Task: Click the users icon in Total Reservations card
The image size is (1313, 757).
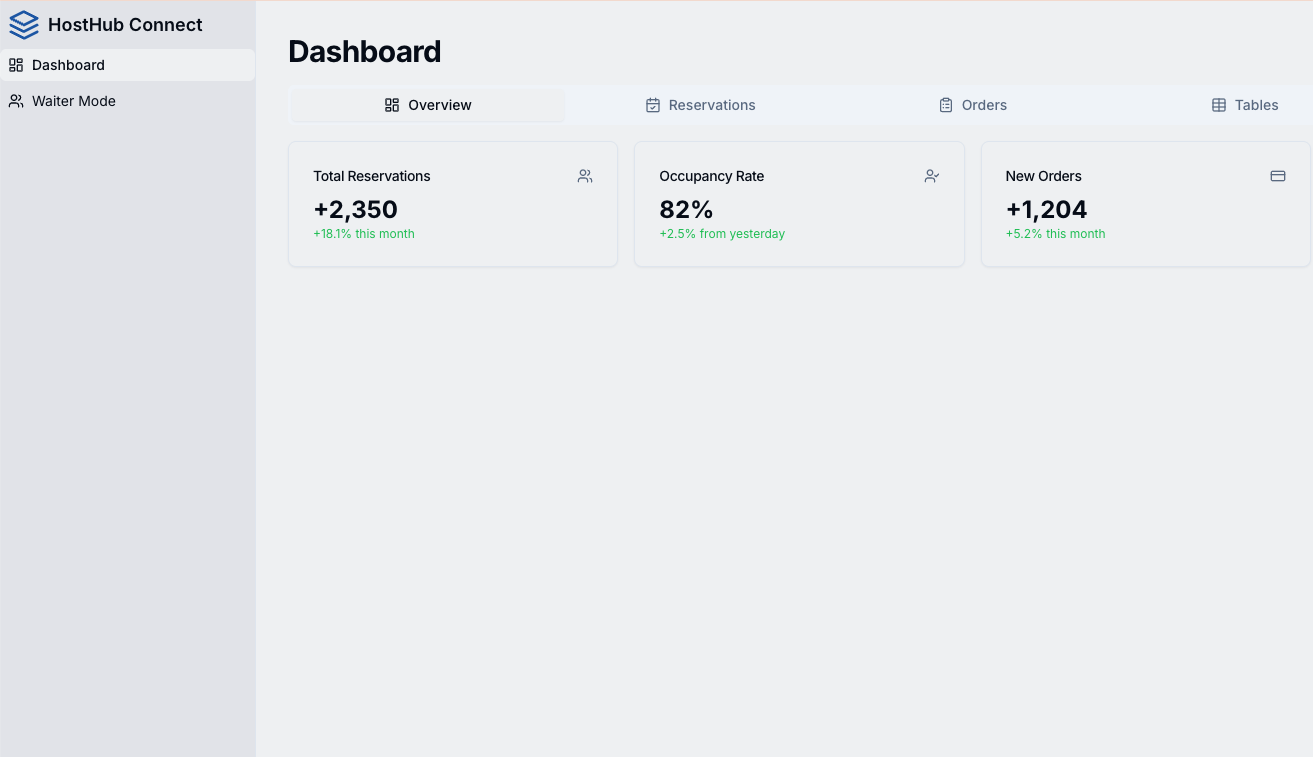Action: pyautogui.click(x=585, y=176)
